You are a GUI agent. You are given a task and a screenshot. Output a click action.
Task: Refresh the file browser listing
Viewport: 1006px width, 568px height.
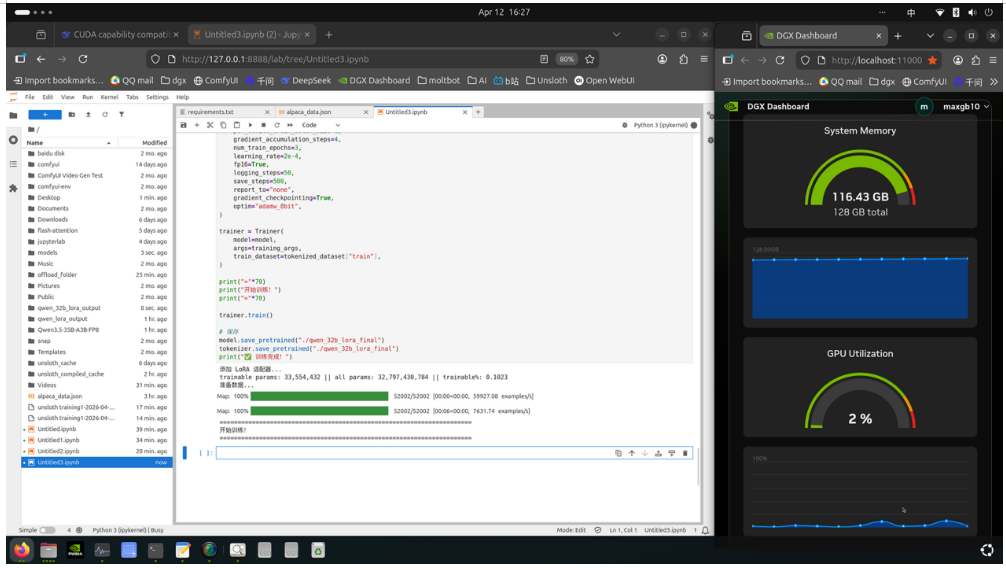(x=105, y=115)
